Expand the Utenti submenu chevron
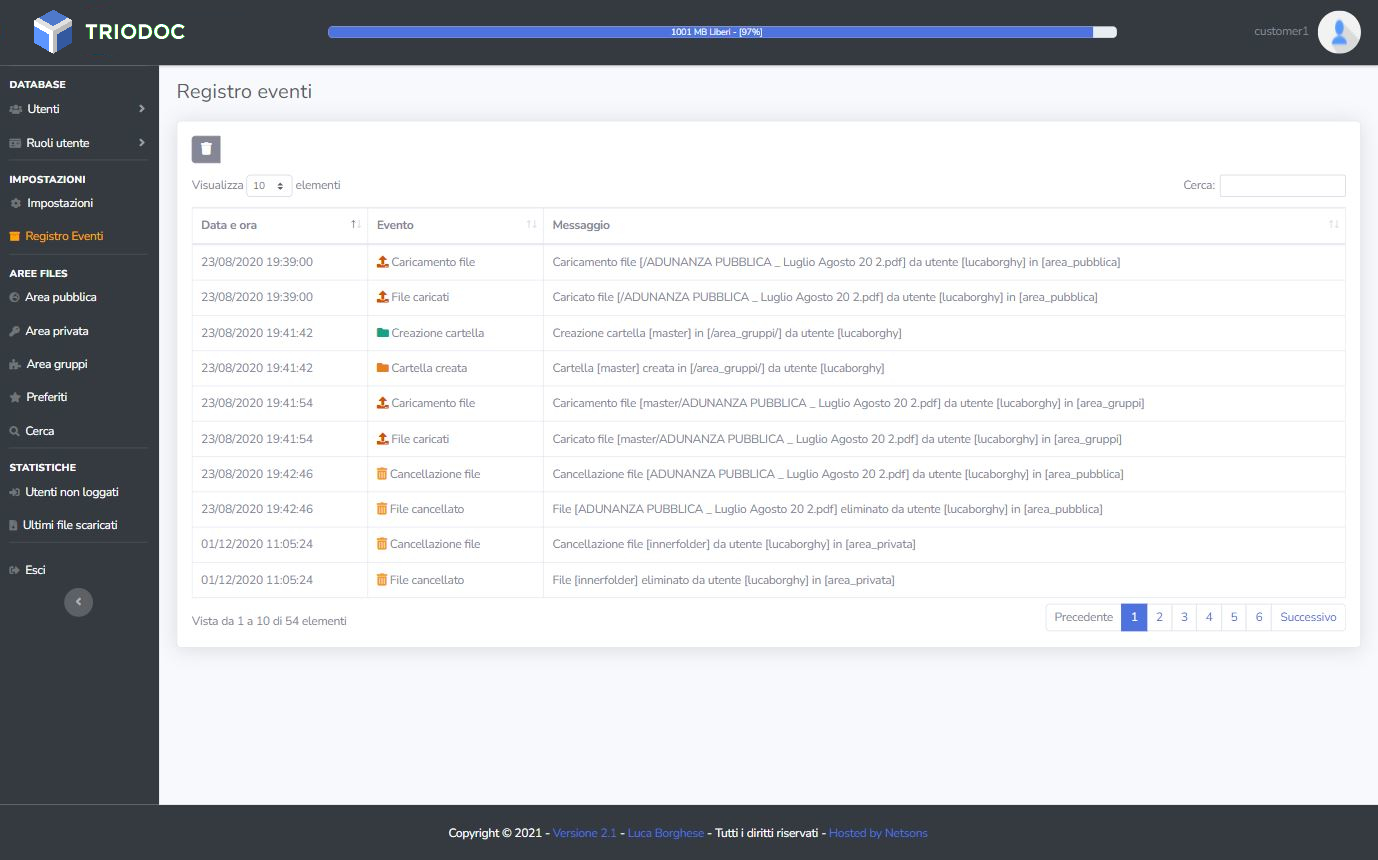 pos(142,109)
